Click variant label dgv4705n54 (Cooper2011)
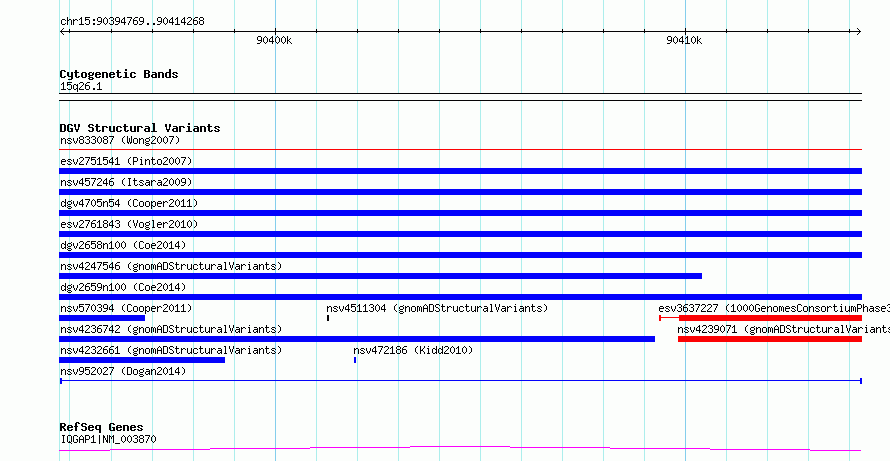This screenshot has width=890, height=461. pyautogui.click(x=129, y=203)
